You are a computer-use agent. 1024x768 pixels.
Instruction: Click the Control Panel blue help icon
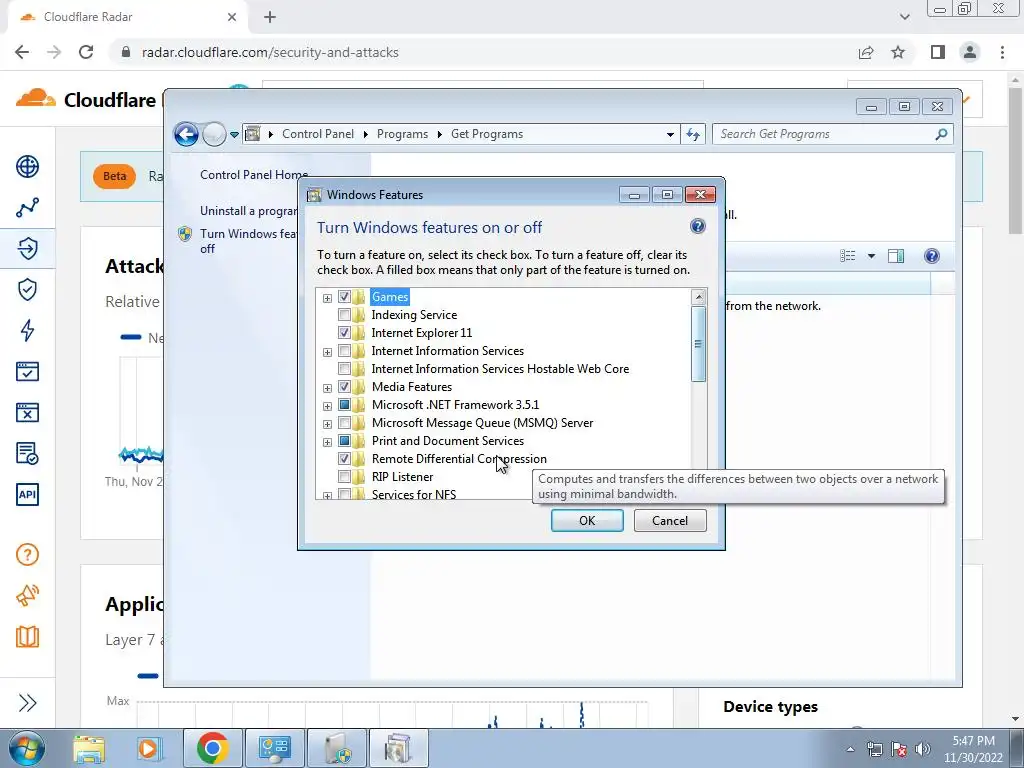pos(932,256)
